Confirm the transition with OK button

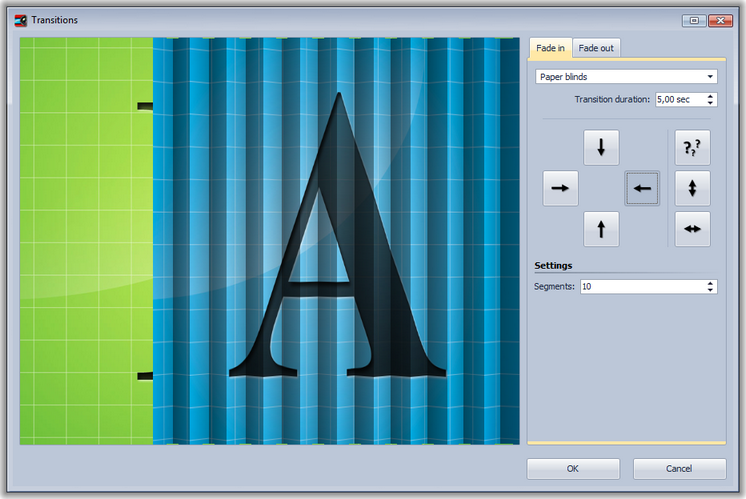573,469
